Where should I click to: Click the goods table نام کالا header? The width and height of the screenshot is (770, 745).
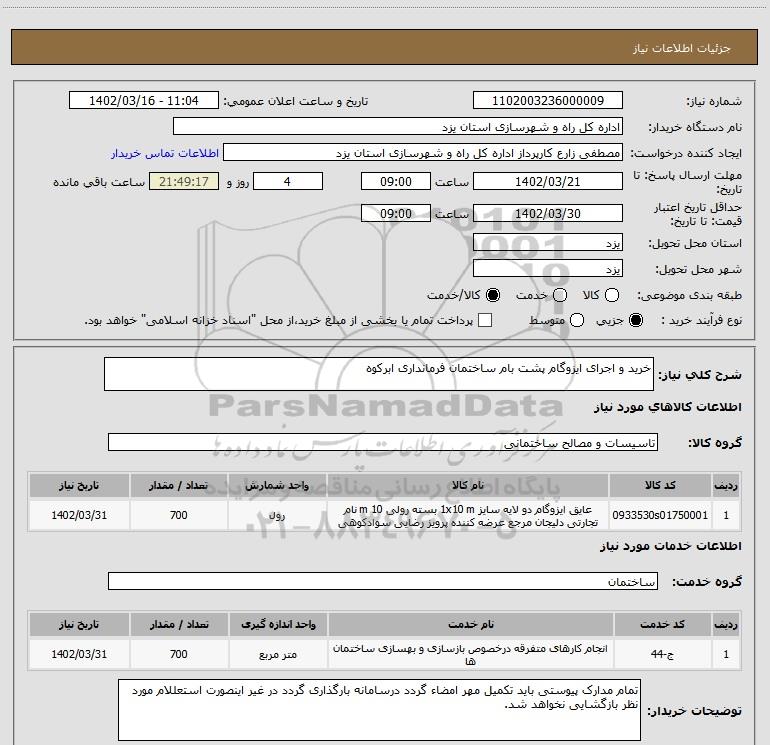click(x=468, y=486)
